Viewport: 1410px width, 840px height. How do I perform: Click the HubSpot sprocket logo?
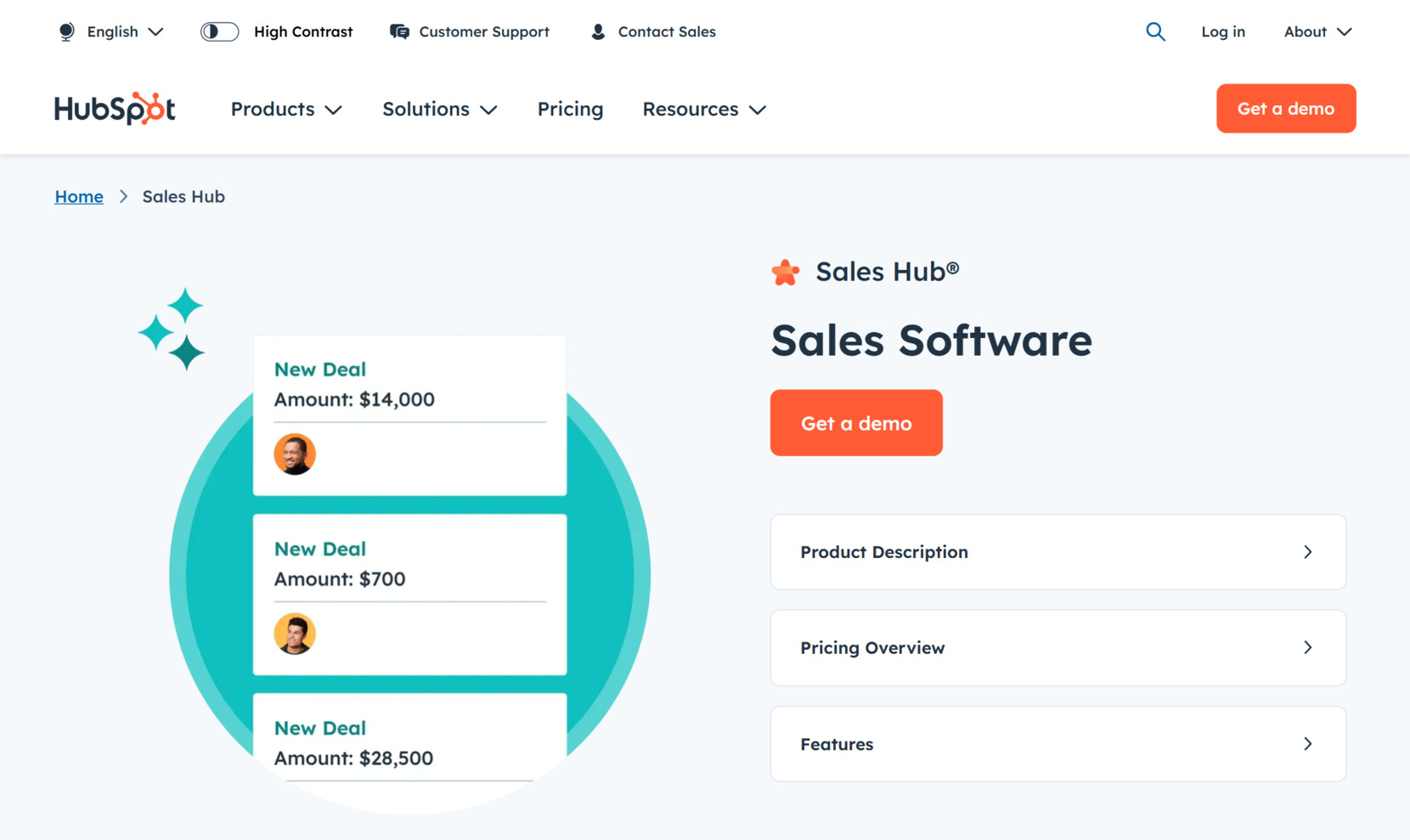pos(114,109)
